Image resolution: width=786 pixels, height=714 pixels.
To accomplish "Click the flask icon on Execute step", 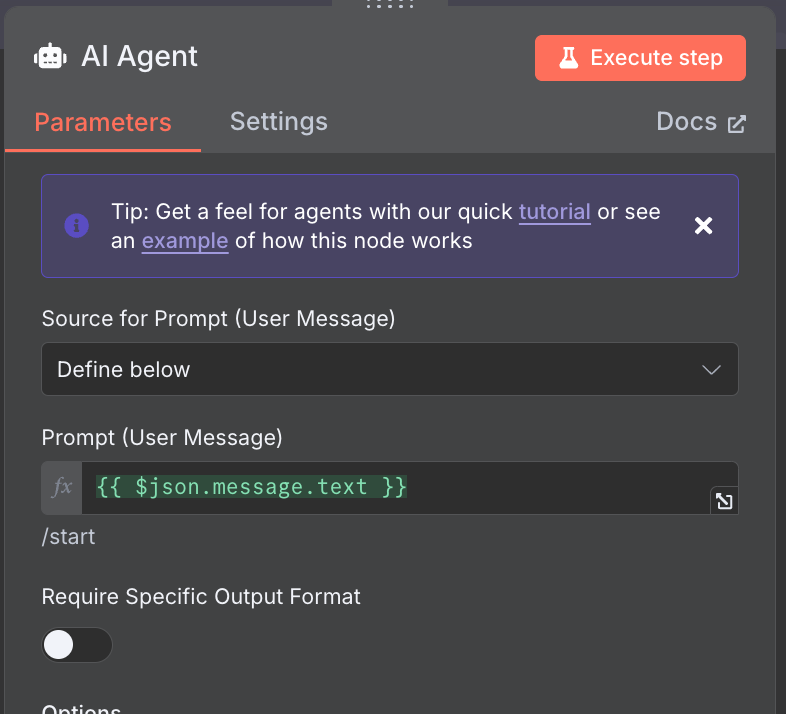I will click(x=568, y=58).
